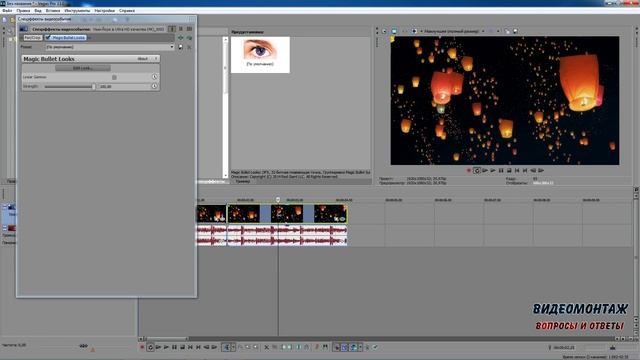Open the preview overlays dropdown arrow
640x360 pixels.
pyautogui.click(x=498, y=31)
